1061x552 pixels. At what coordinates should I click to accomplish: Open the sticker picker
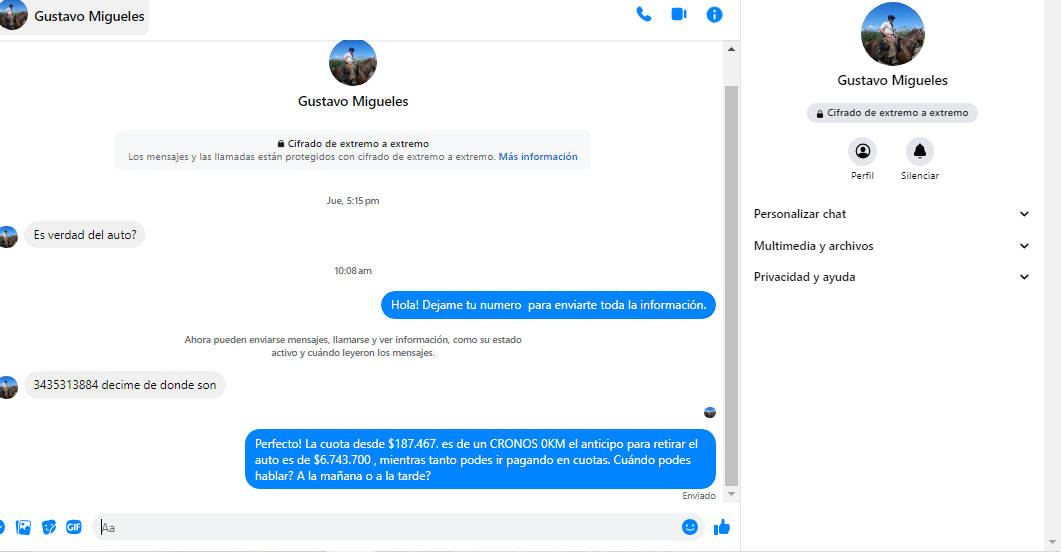(49, 527)
